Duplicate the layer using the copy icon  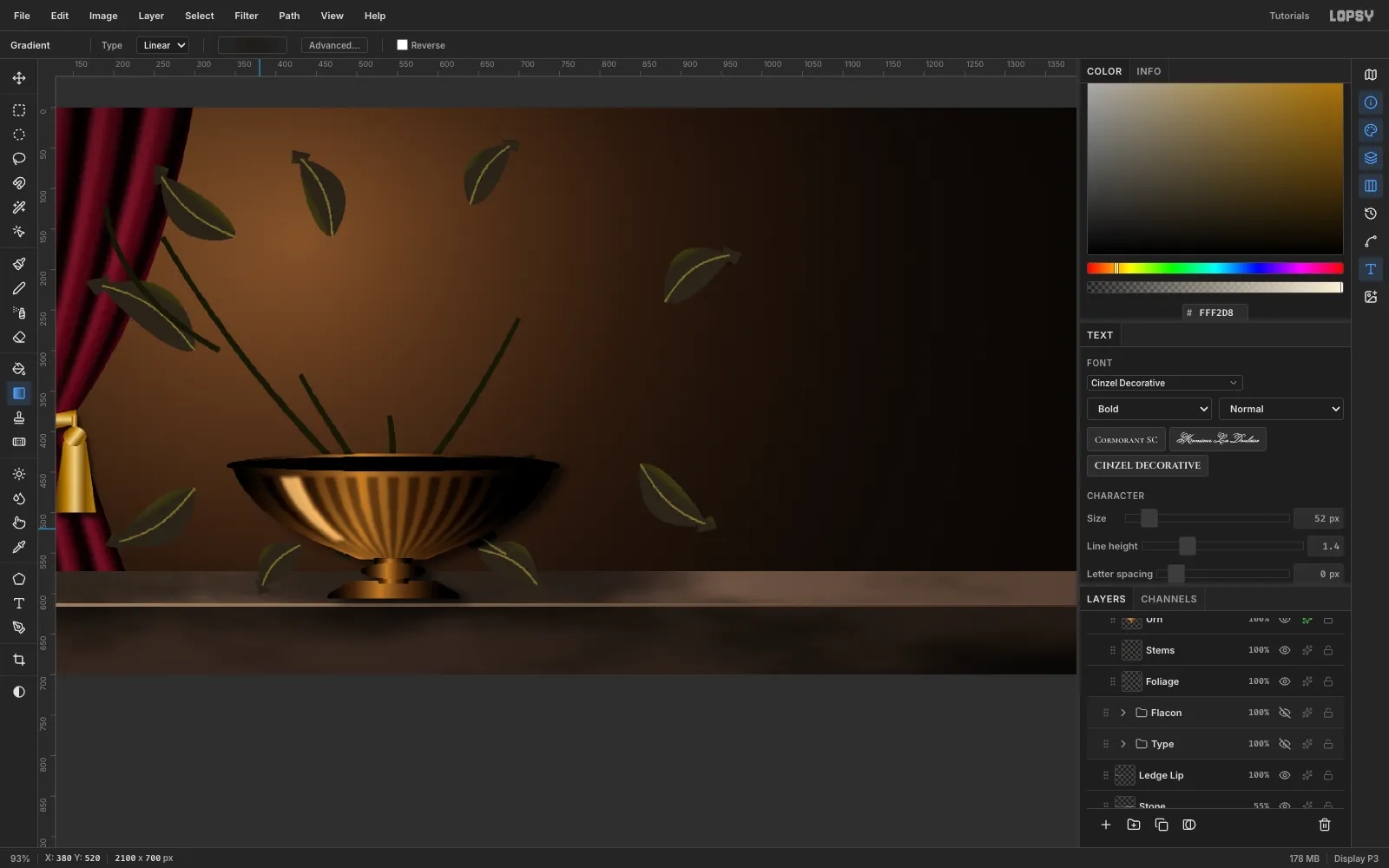pos(1162,825)
